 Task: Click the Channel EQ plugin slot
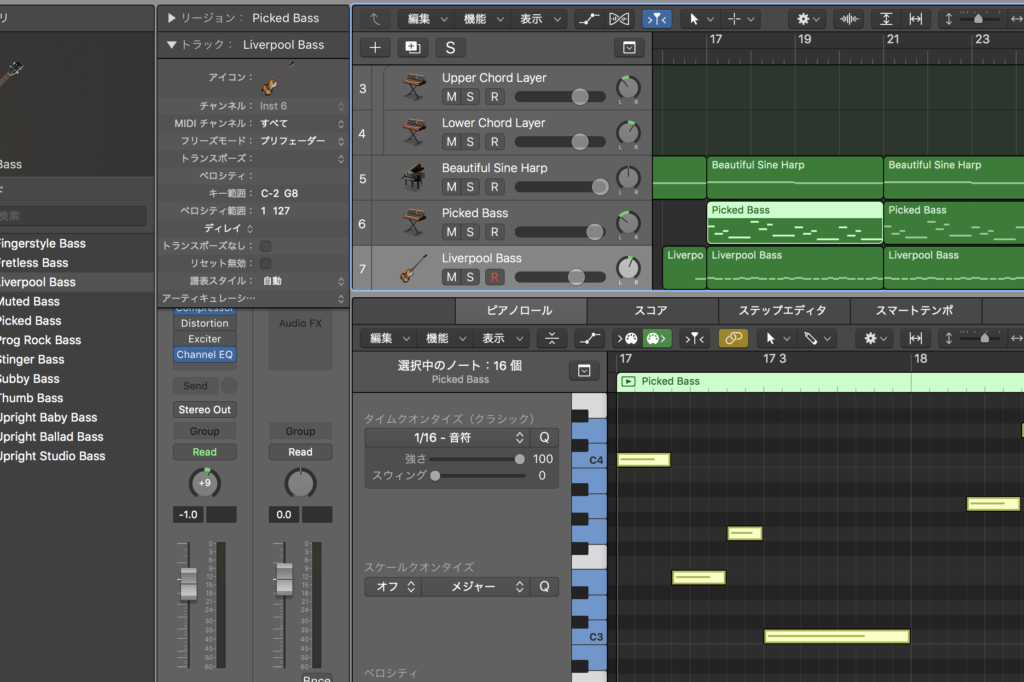204,355
